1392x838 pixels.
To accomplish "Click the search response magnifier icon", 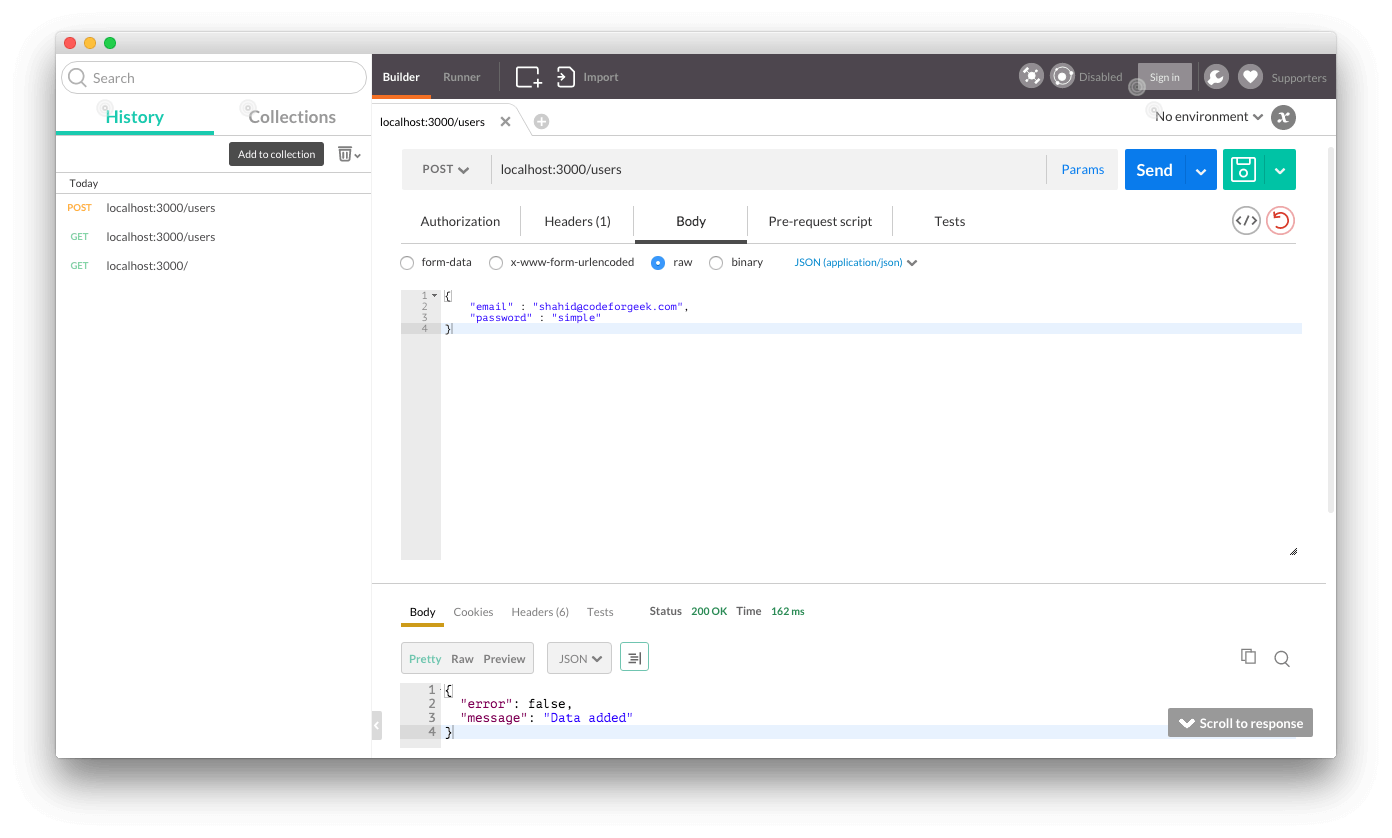I will (1281, 658).
